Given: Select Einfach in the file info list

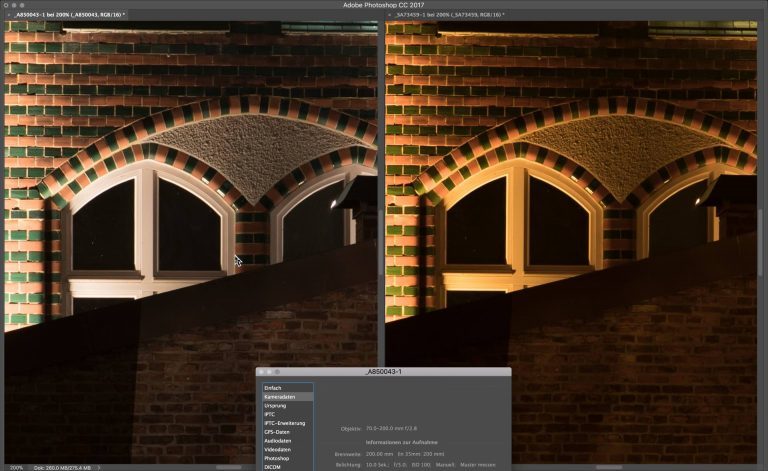Looking at the screenshot, I should coord(288,388).
